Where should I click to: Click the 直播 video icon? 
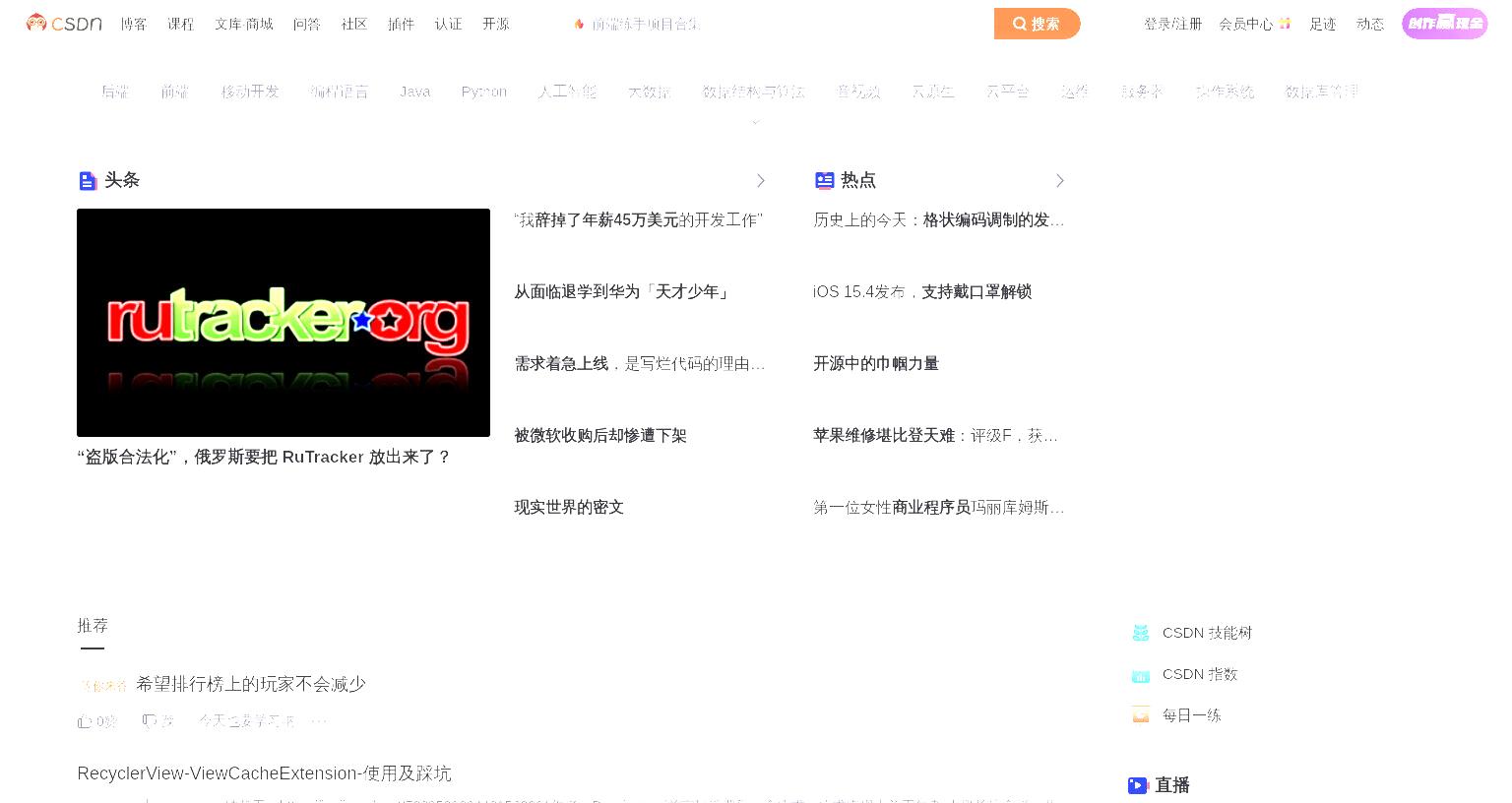click(x=1138, y=785)
